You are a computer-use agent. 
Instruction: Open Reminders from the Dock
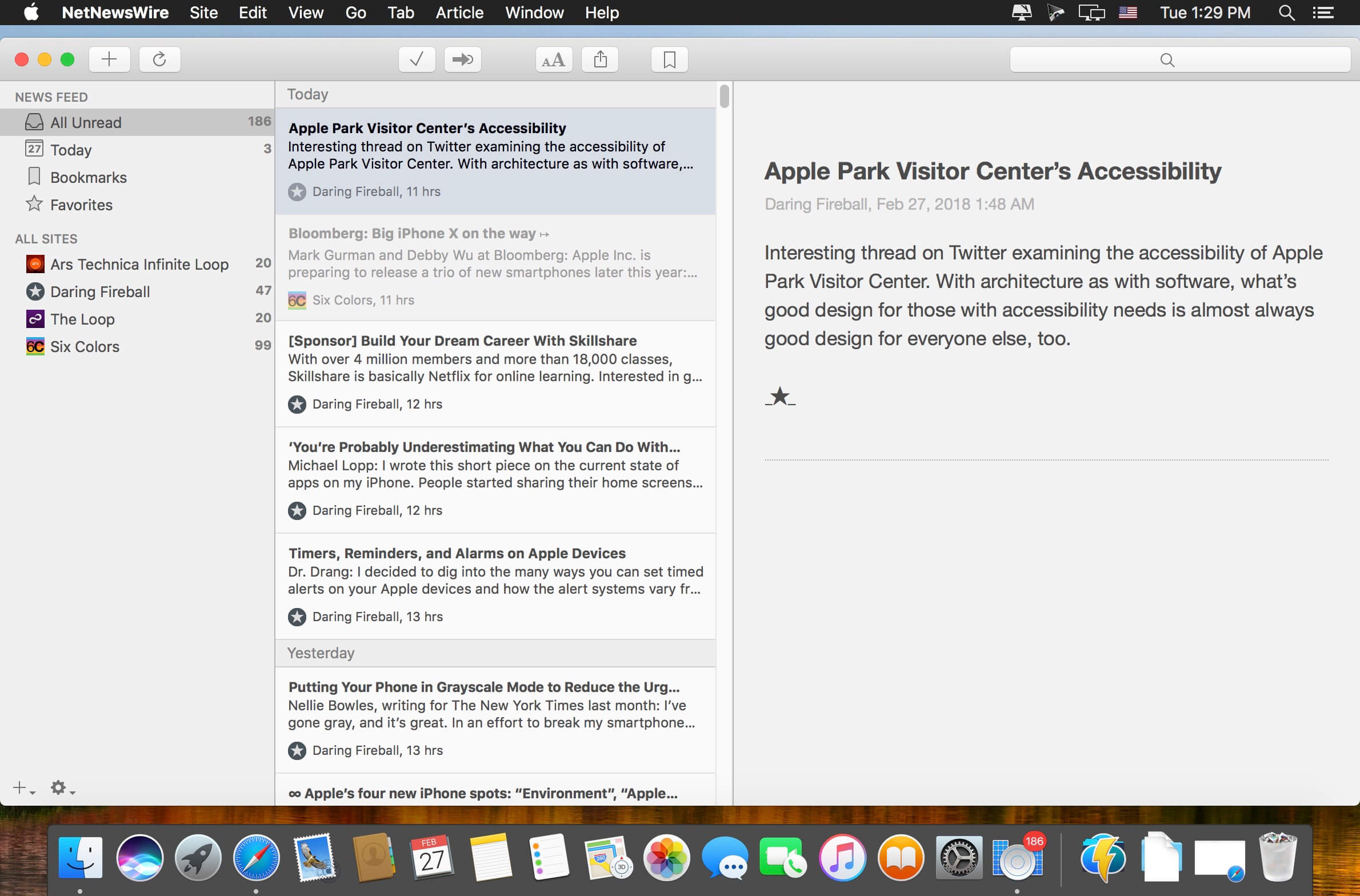click(549, 857)
